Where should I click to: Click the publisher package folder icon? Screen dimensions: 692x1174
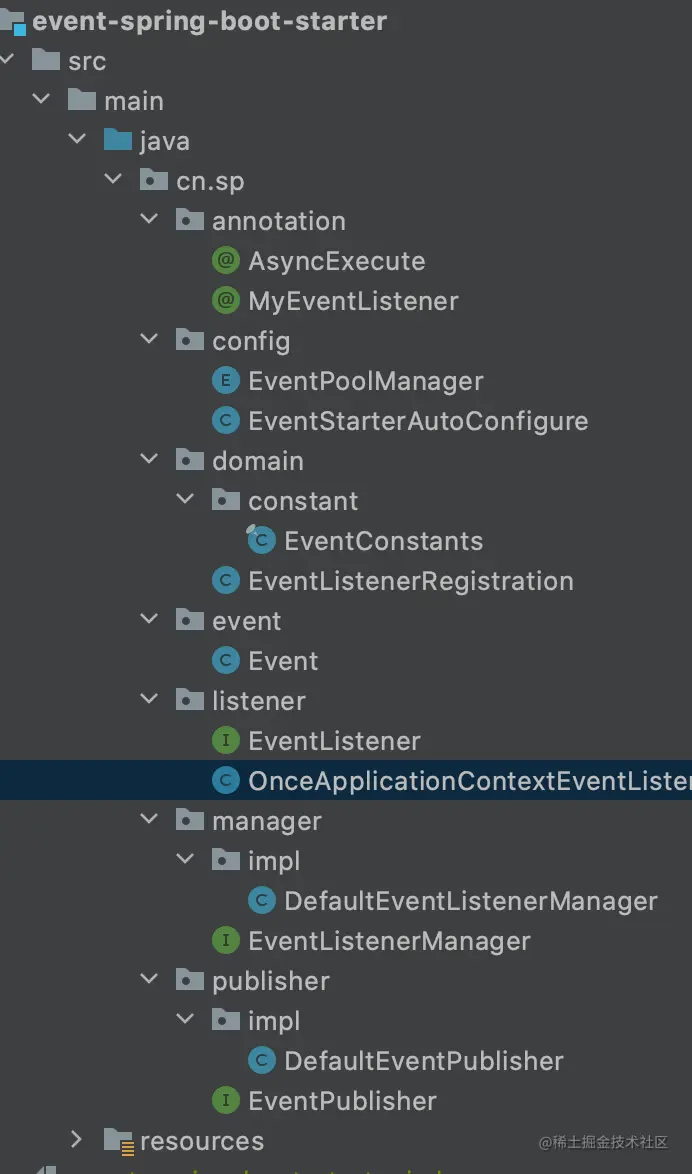coord(189,981)
